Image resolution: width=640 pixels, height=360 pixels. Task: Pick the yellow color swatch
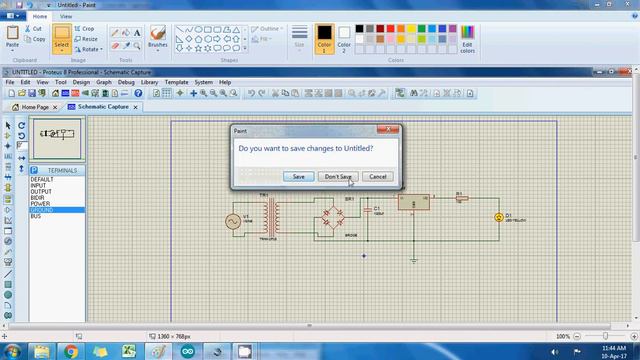pyautogui.click(x=411, y=29)
